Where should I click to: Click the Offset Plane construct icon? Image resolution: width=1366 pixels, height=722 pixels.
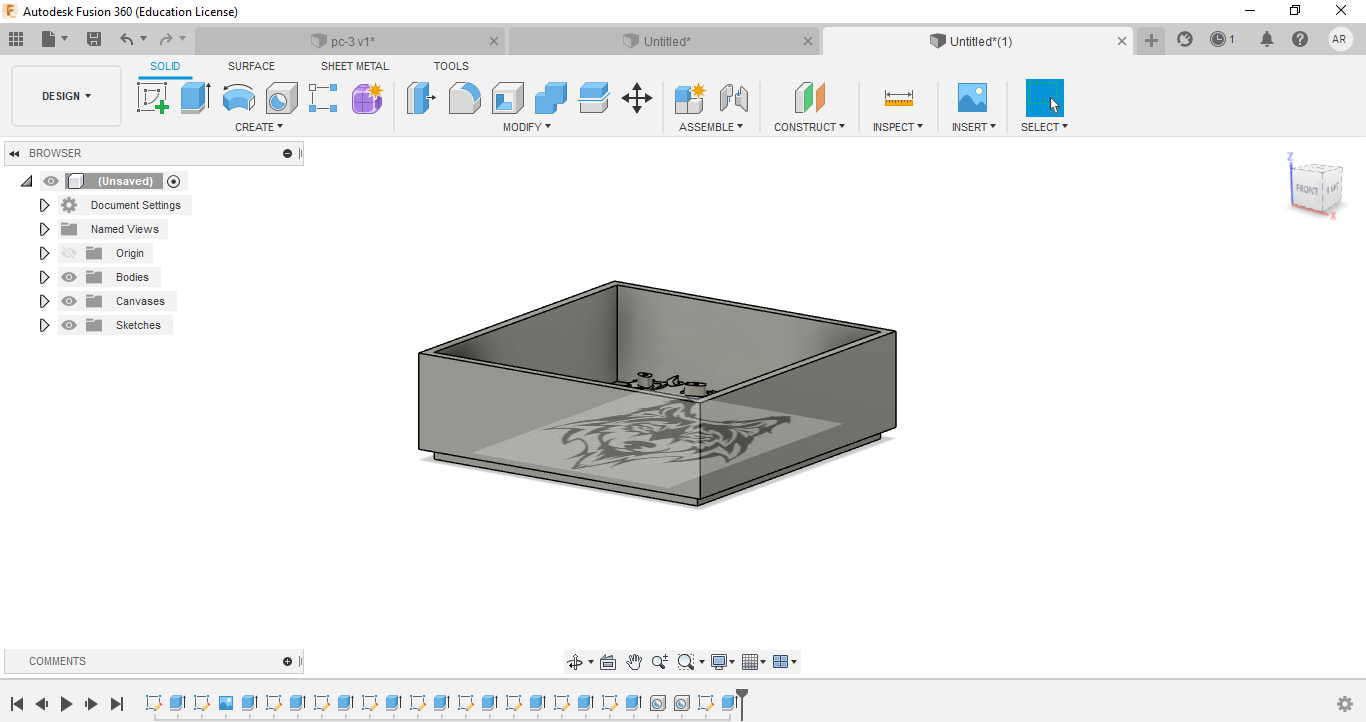[810, 98]
